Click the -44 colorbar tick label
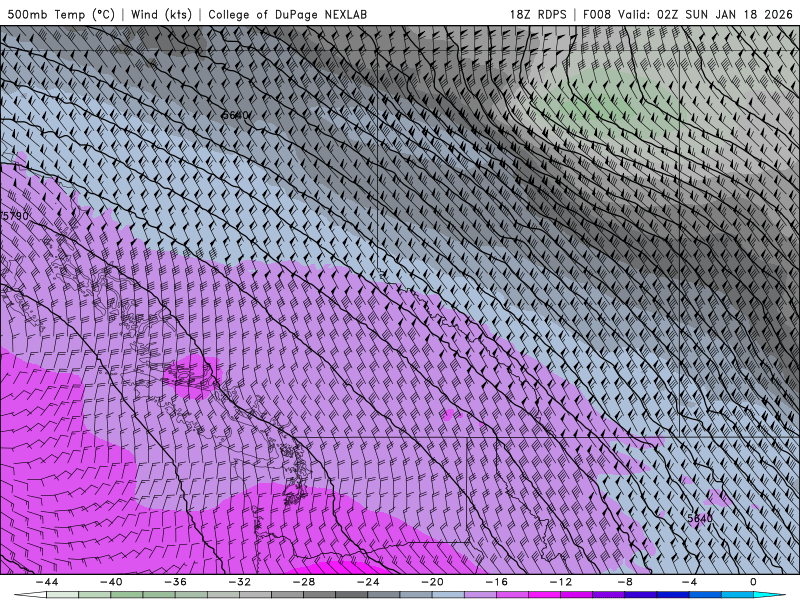The image size is (800, 600). 47,582
